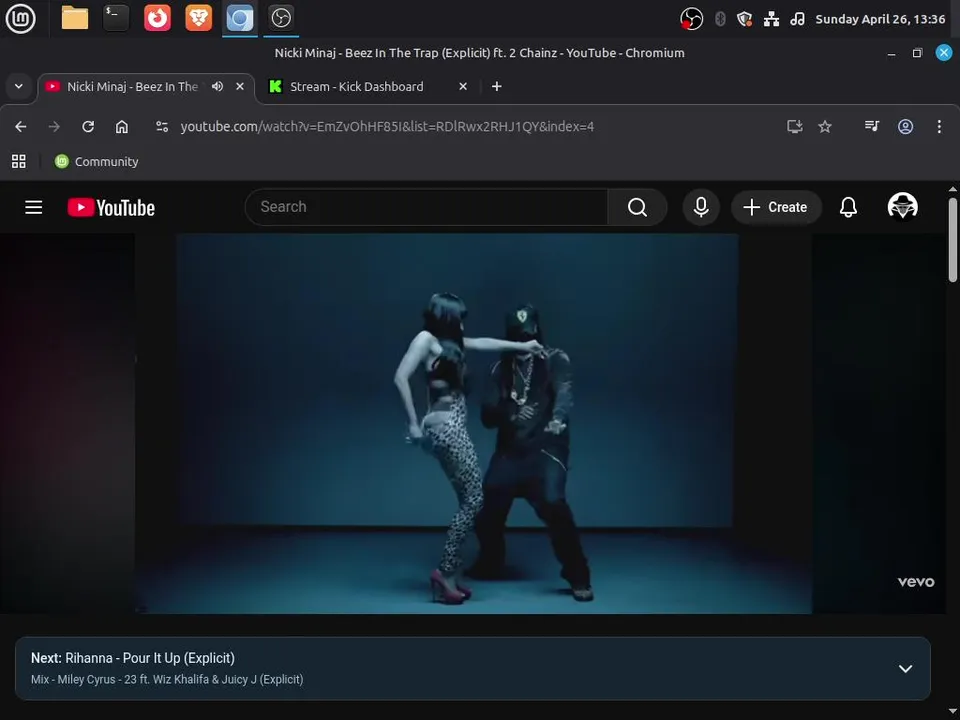Click the page vertical scrollbar thumb
Viewport: 960px width, 720px height.
tap(953, 239)
